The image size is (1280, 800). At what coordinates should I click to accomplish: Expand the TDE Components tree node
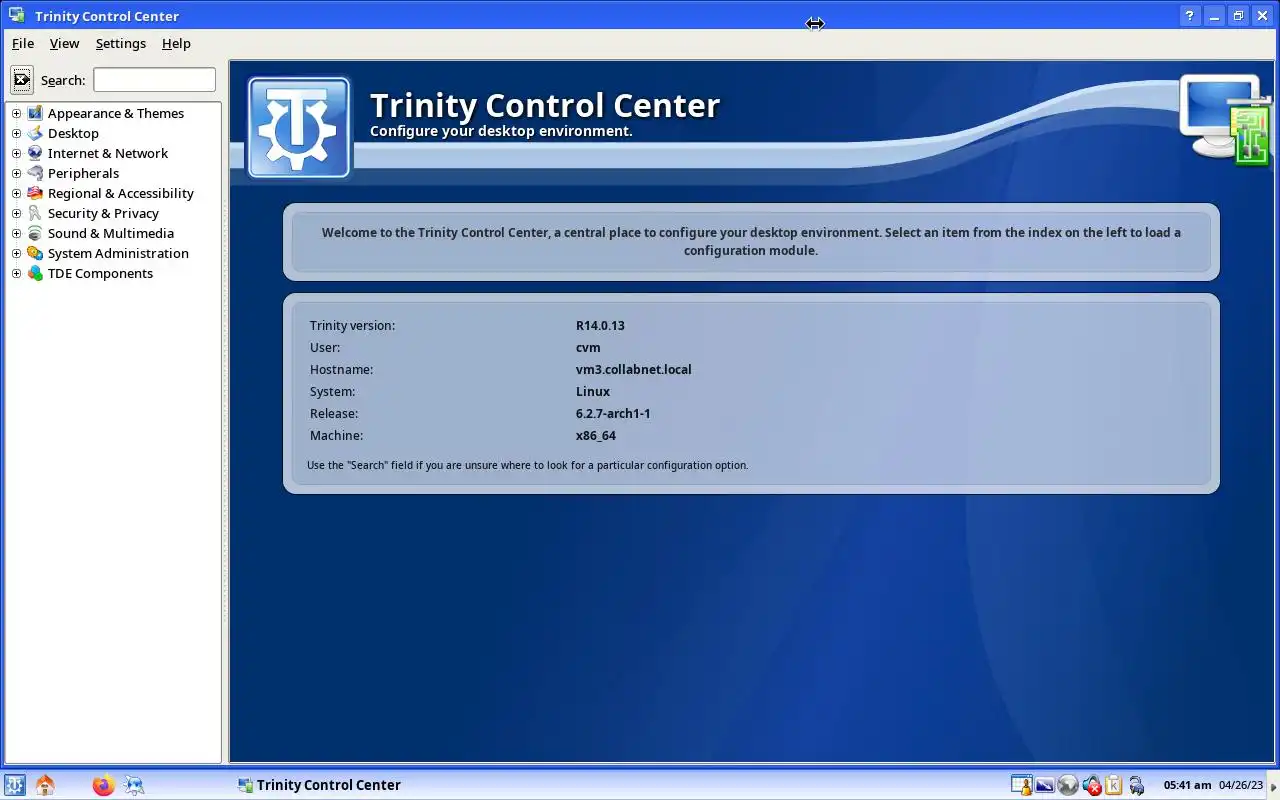tap(16, 273)
